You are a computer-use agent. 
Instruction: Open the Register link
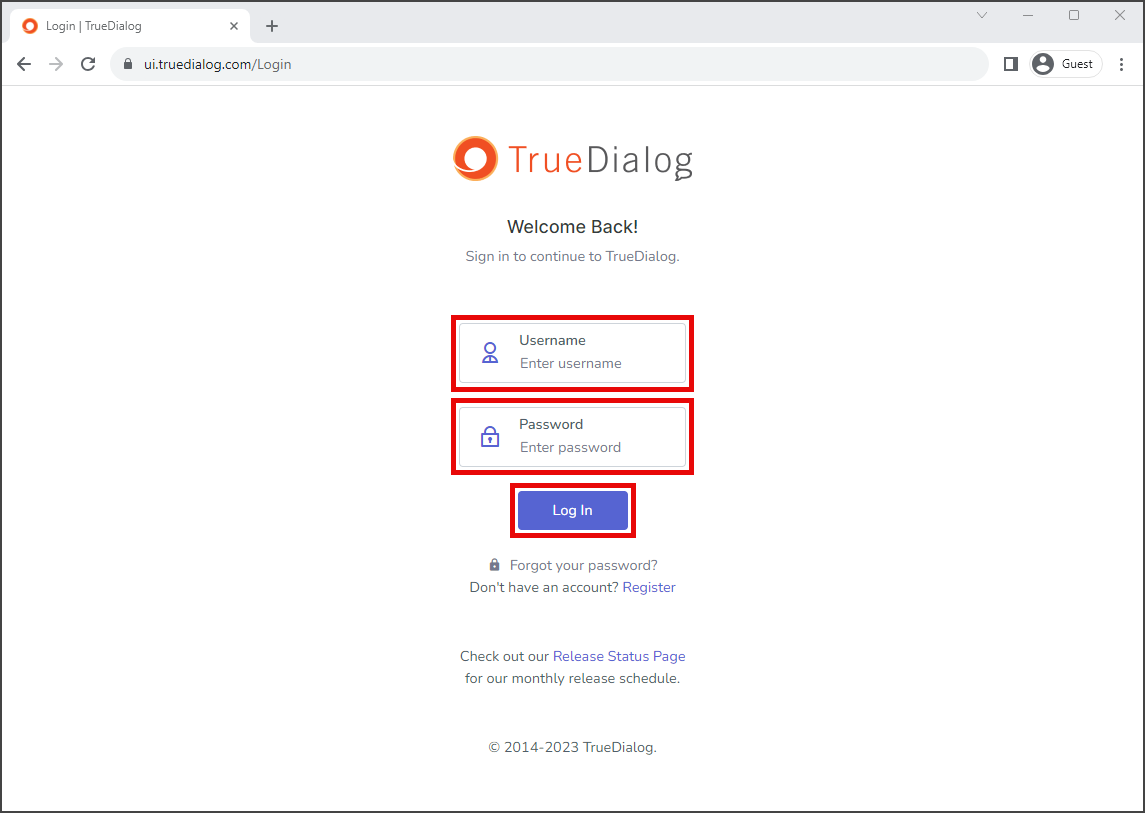point(648,587)
